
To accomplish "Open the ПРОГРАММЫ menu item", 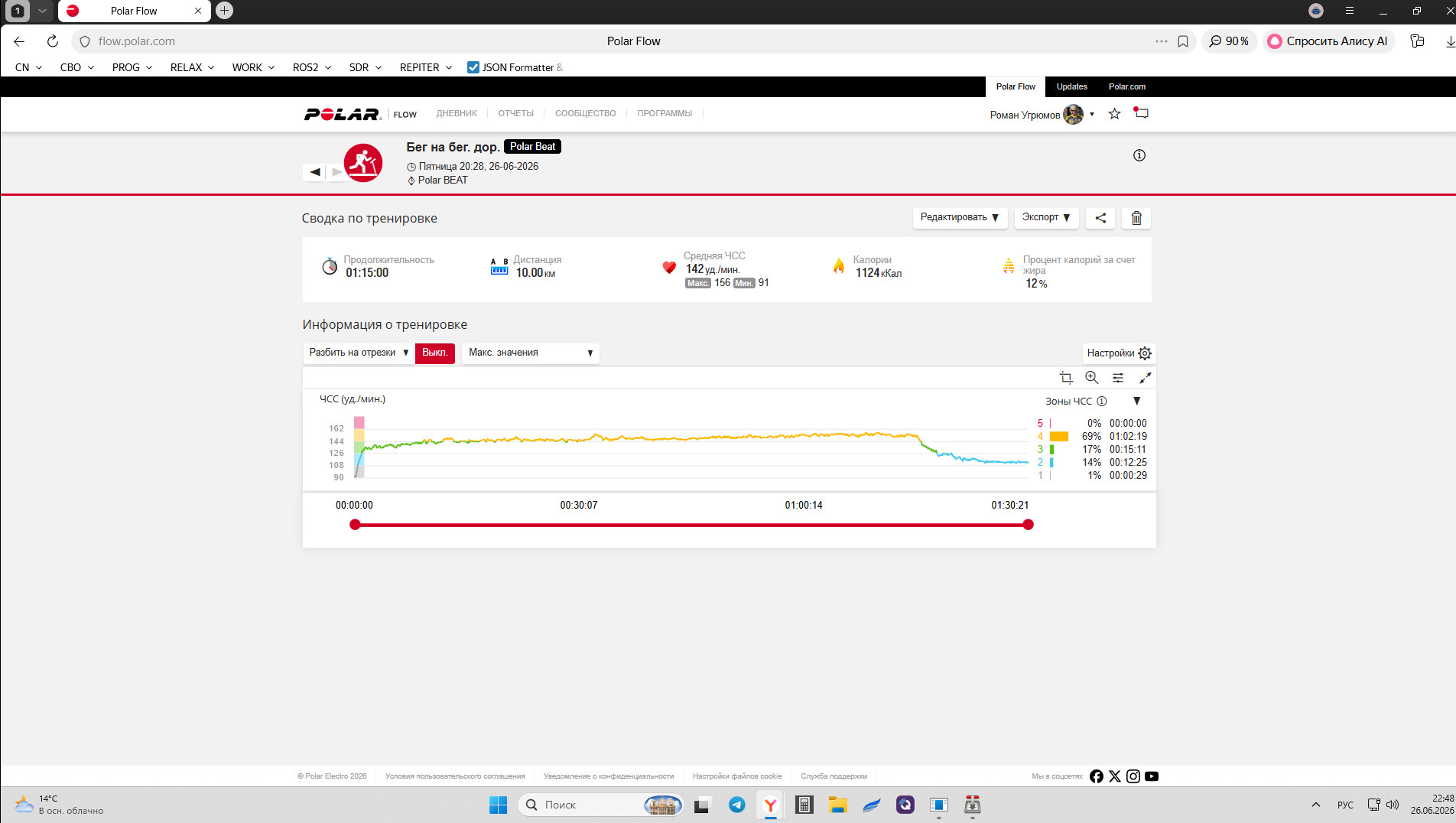I will 665,113.
